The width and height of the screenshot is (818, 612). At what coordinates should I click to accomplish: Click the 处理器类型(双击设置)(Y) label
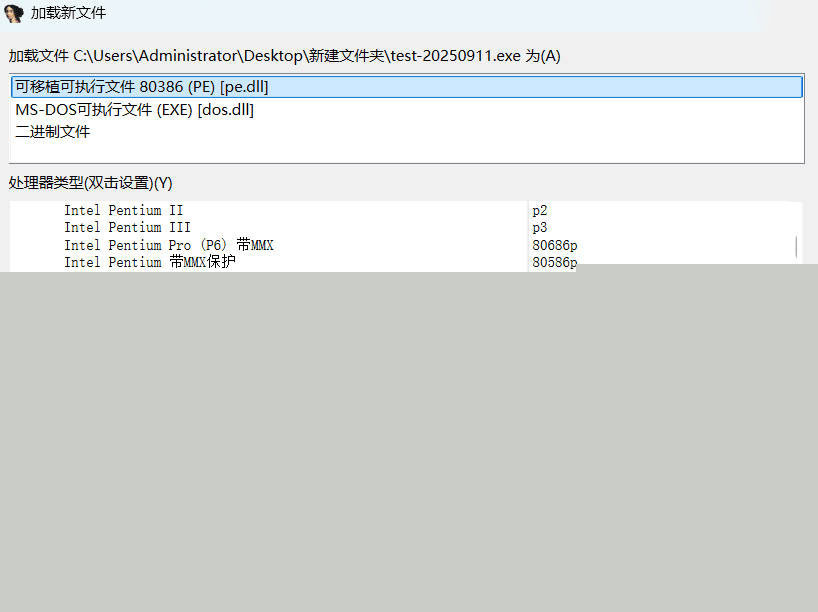pyautogui.click(x=90, y=183)
